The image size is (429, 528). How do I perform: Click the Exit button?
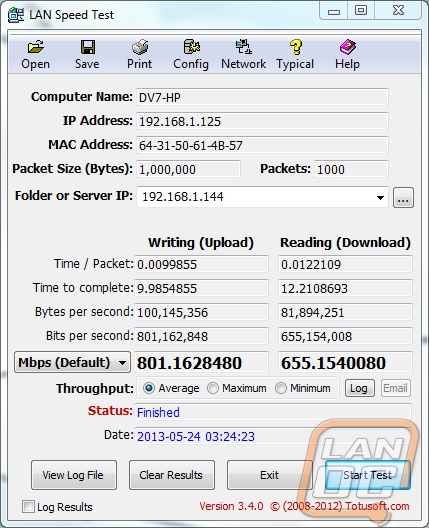[270, 475]
